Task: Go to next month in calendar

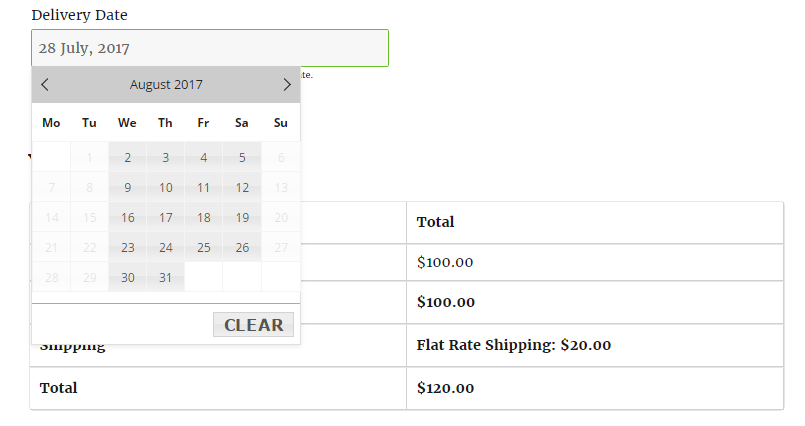Action: click(287, 85)
